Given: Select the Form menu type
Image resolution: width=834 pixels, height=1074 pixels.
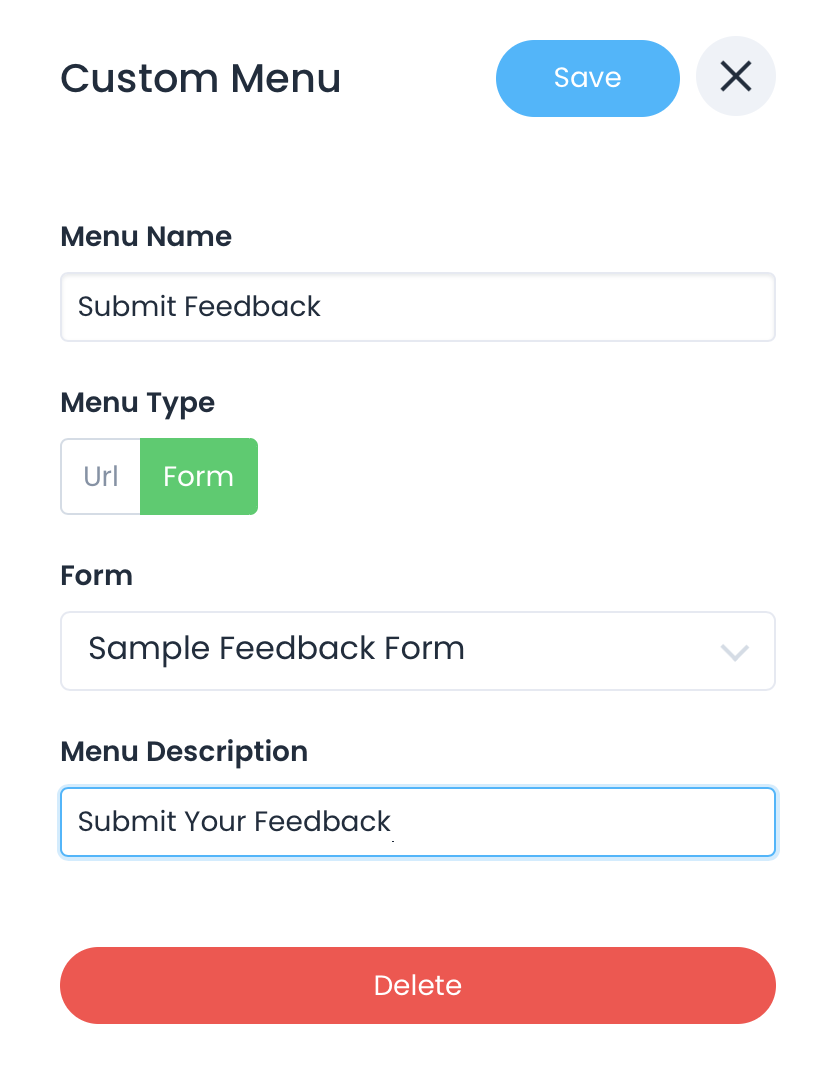Looking at the screenshot, I should pyautogui.click(x=198, y=476).
